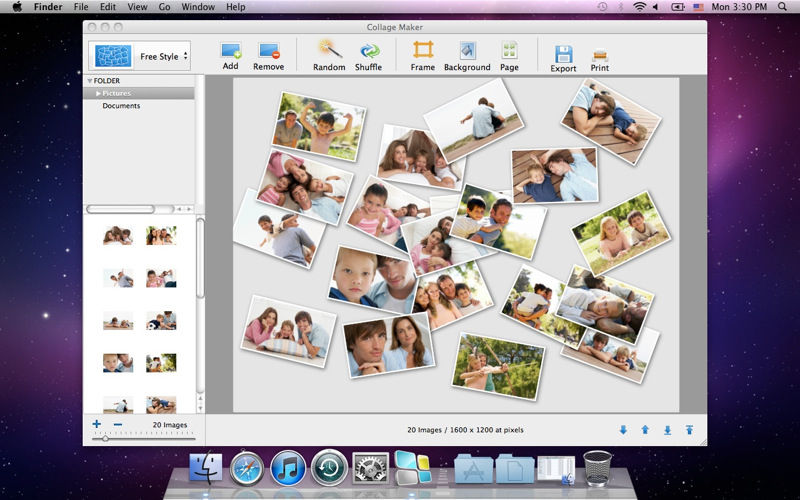Image resolution: width=800 pixels, height=500 pixels.
Task: Open Time Machine from the Dock
Action: pos(329,467)
